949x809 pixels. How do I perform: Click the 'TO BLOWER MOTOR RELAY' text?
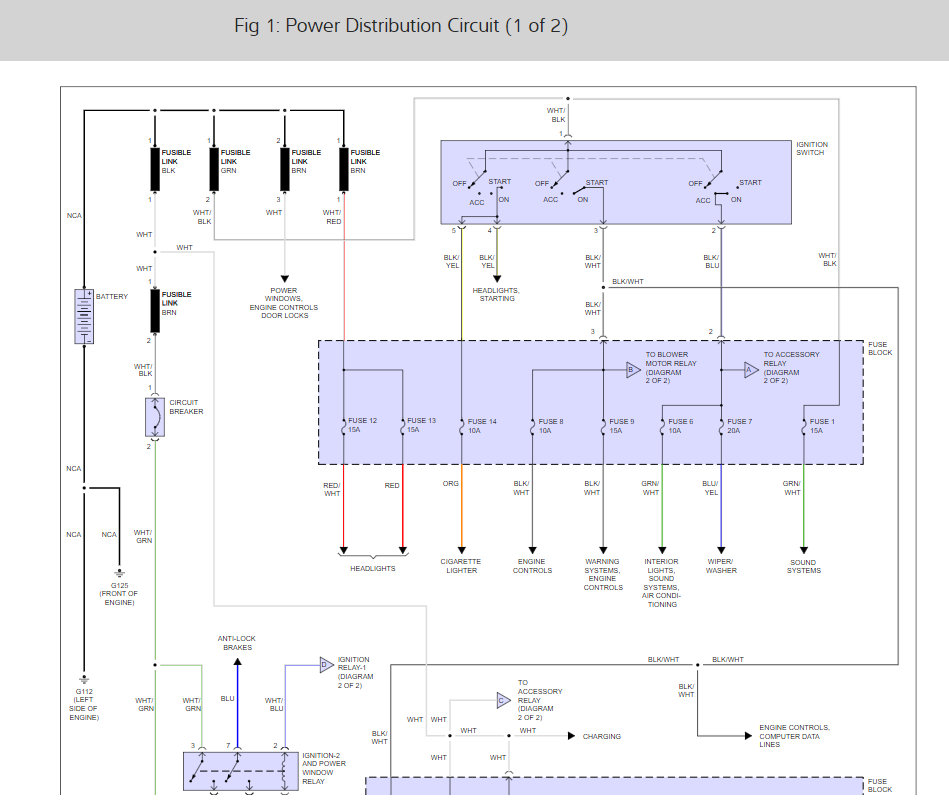[x=671, y=368]
